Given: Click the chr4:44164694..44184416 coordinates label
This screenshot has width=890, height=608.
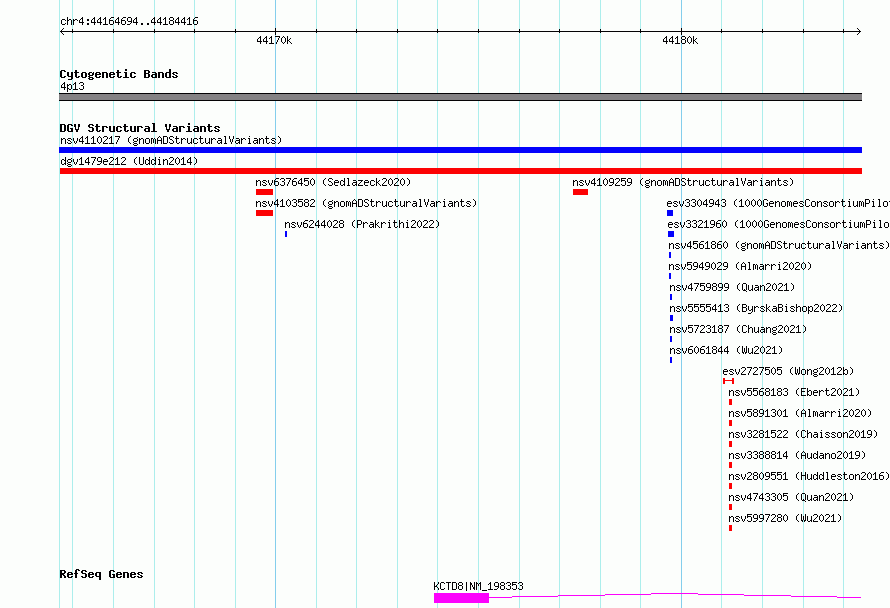Looking at the screenshot, I should click(129, 22).
